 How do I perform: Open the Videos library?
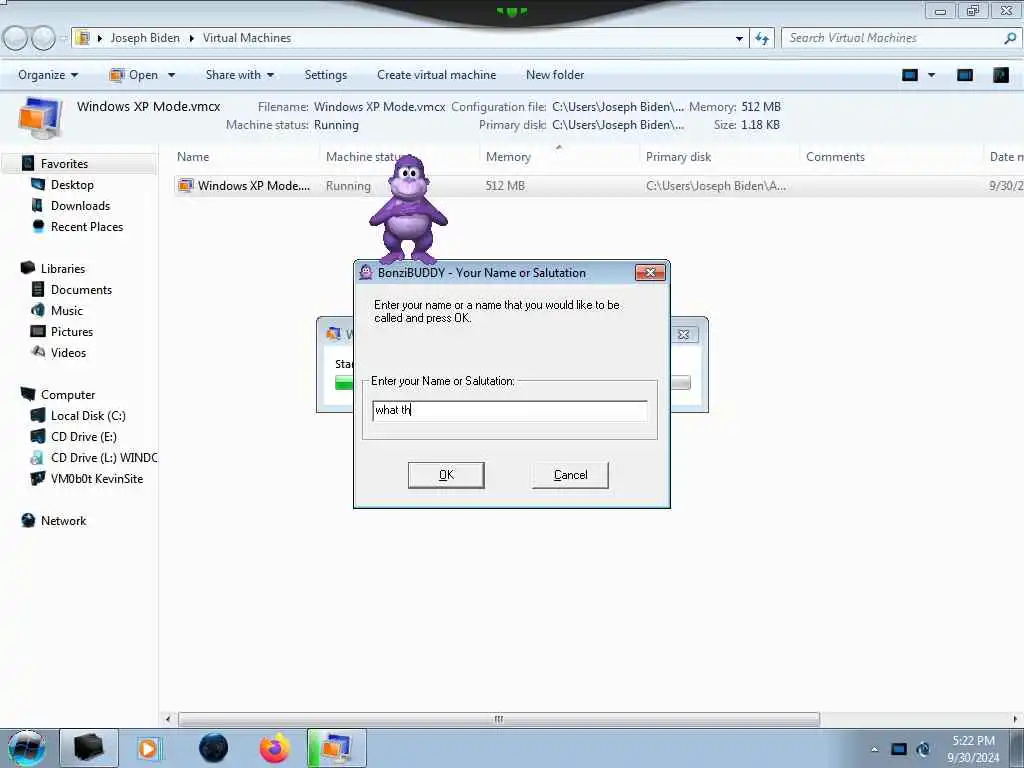pyautogui.click(x=68, y=353)
